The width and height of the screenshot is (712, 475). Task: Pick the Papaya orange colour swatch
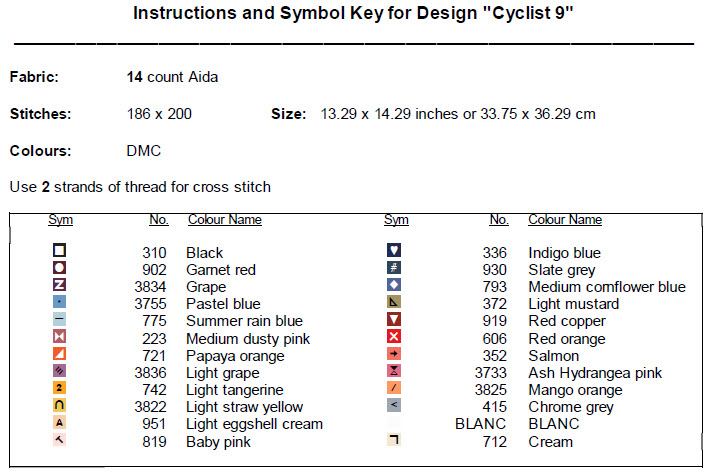tap(60, 355)
